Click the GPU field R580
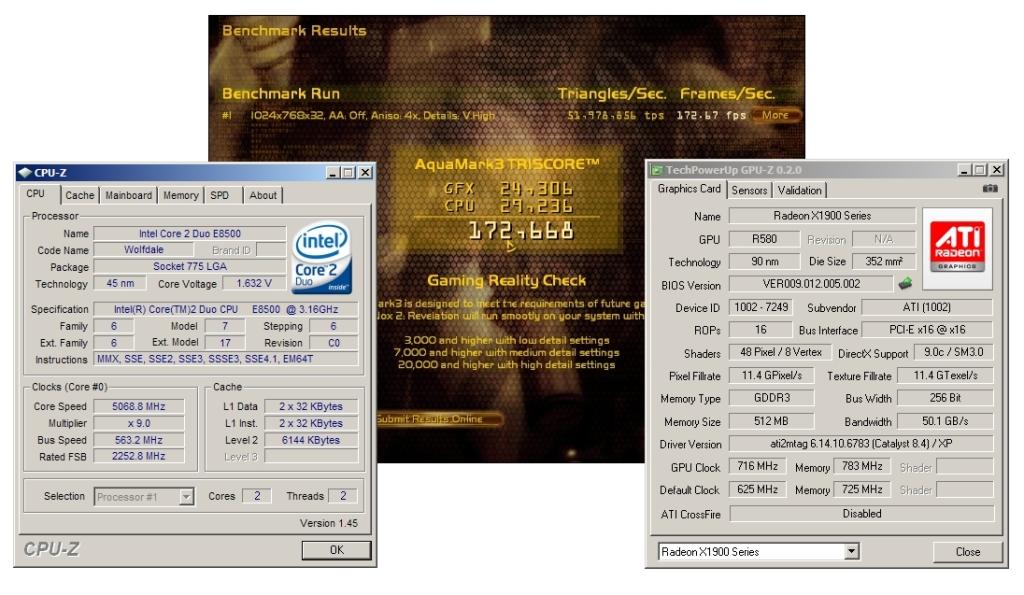Viewport: 1024px width, 595px height. (x=764, y=239)
